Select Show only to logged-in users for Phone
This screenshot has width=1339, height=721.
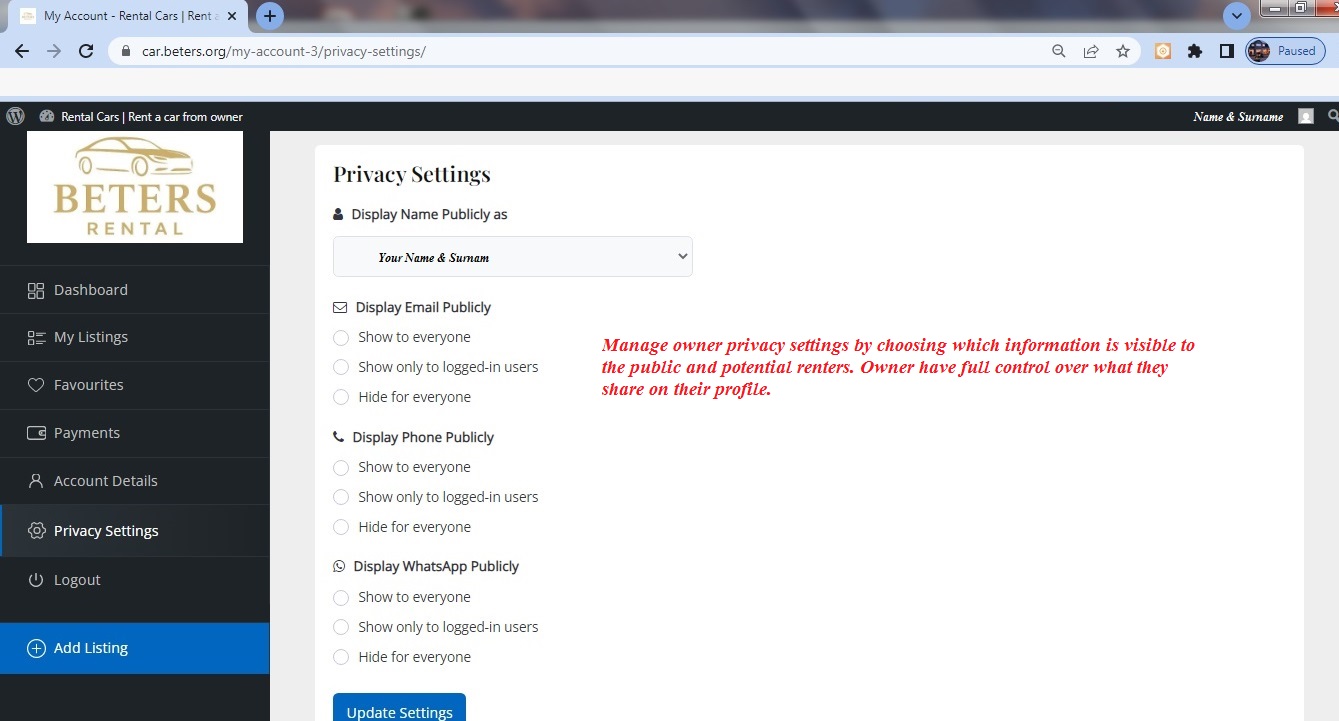(341, 498)
